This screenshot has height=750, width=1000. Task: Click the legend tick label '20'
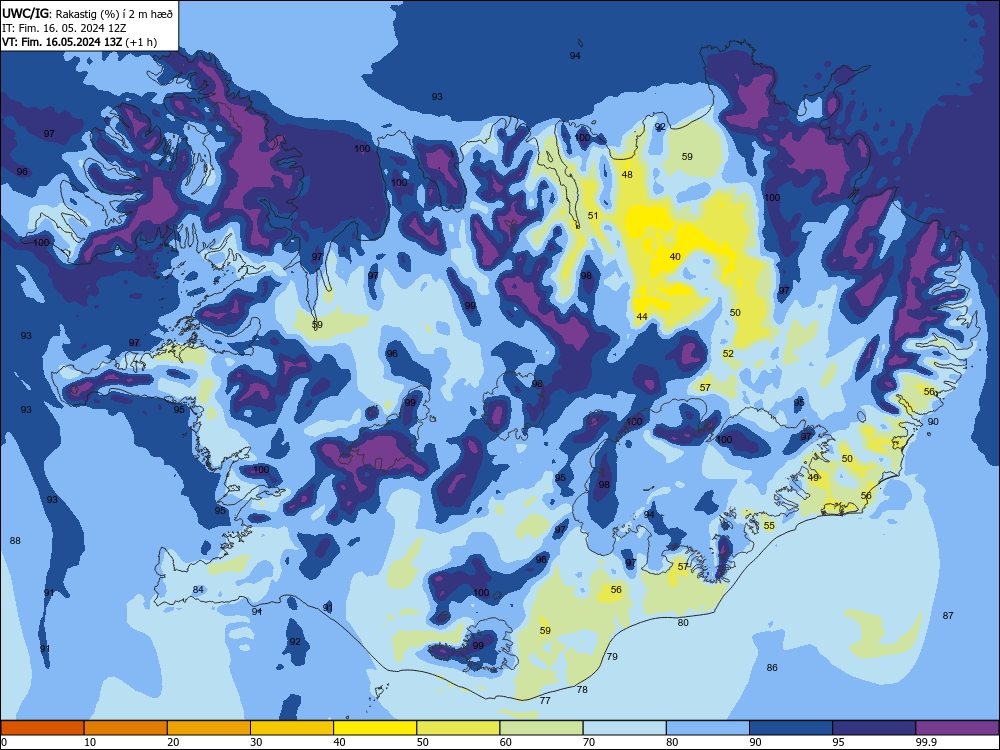tap(173, 742)
